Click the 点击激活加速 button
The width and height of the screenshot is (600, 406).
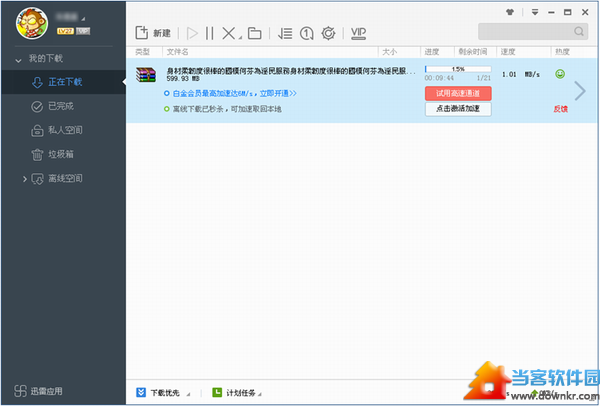[458, 109]
